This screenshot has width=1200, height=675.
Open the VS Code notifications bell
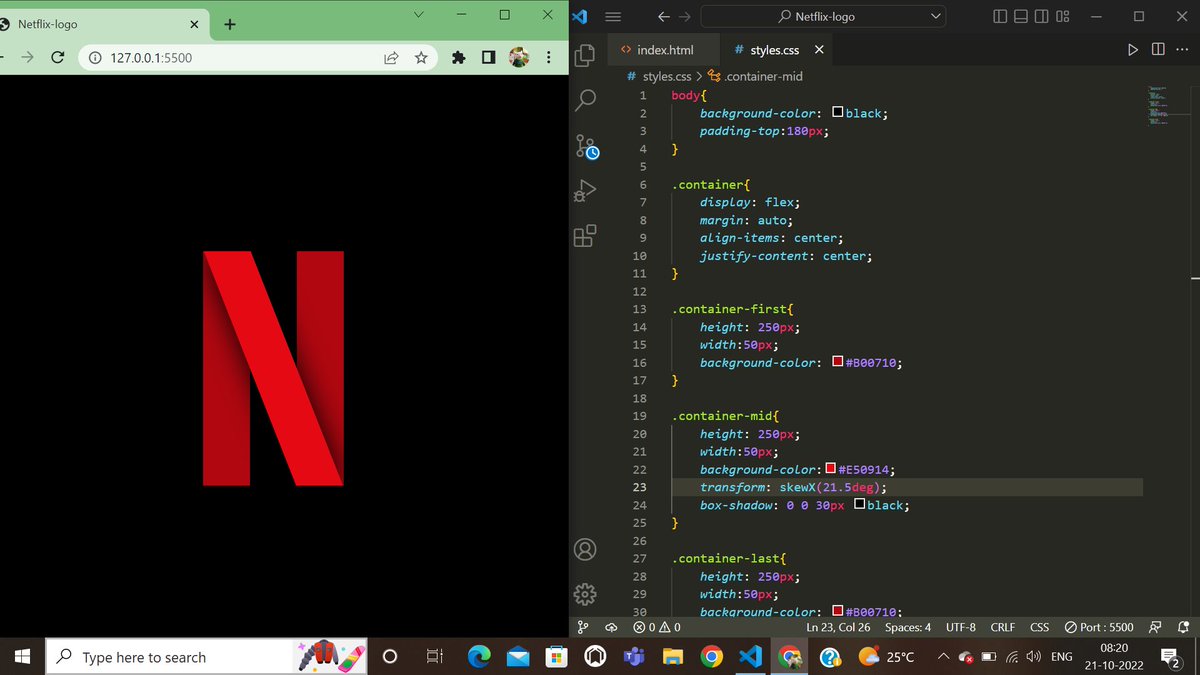(1184, 627)
